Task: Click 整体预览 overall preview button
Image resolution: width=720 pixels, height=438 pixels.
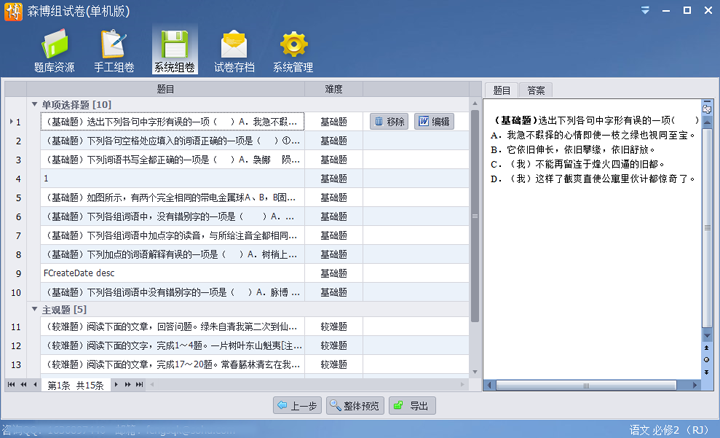Action: [x=356, y=406]
